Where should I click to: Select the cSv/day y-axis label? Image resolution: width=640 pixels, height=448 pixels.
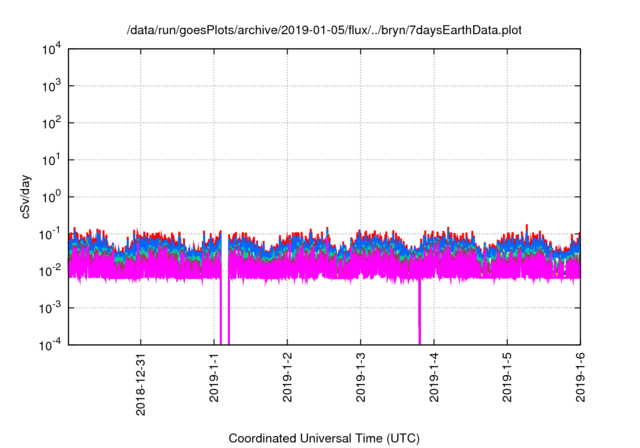tap(25, 197)
